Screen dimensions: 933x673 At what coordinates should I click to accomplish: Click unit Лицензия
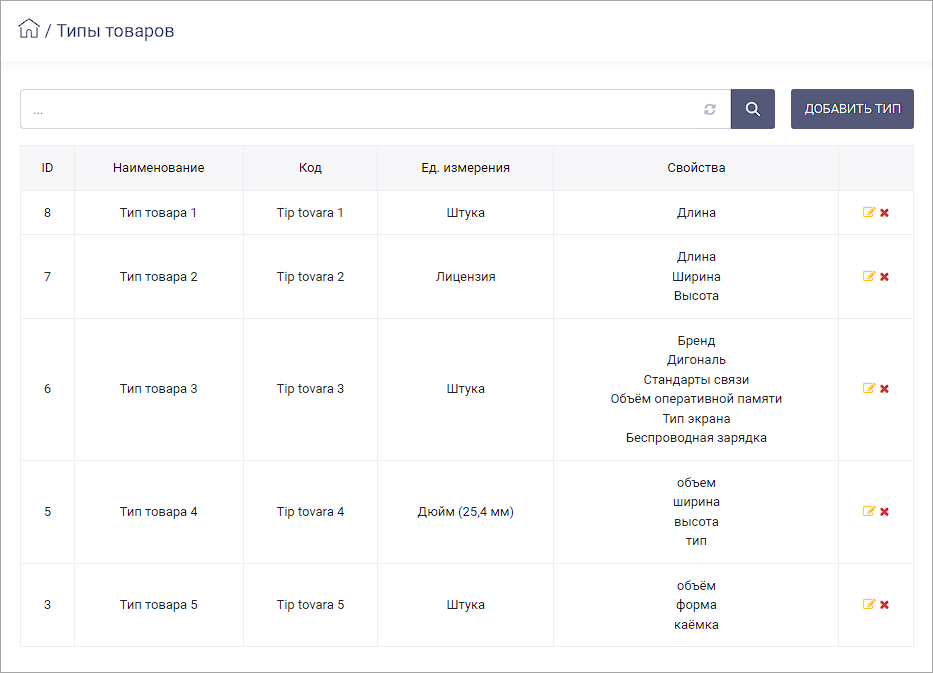click(x=465, y=277)
